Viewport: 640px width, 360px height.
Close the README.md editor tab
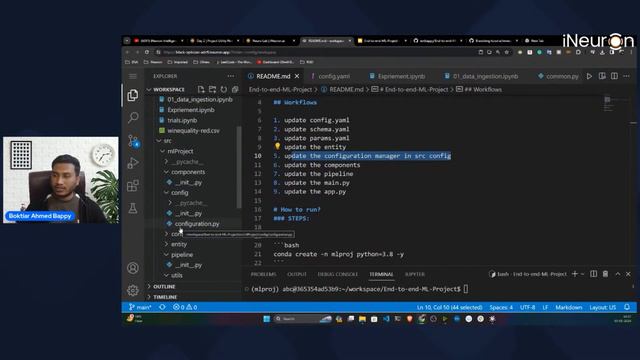pyautogui.click(x=297, y=76)
